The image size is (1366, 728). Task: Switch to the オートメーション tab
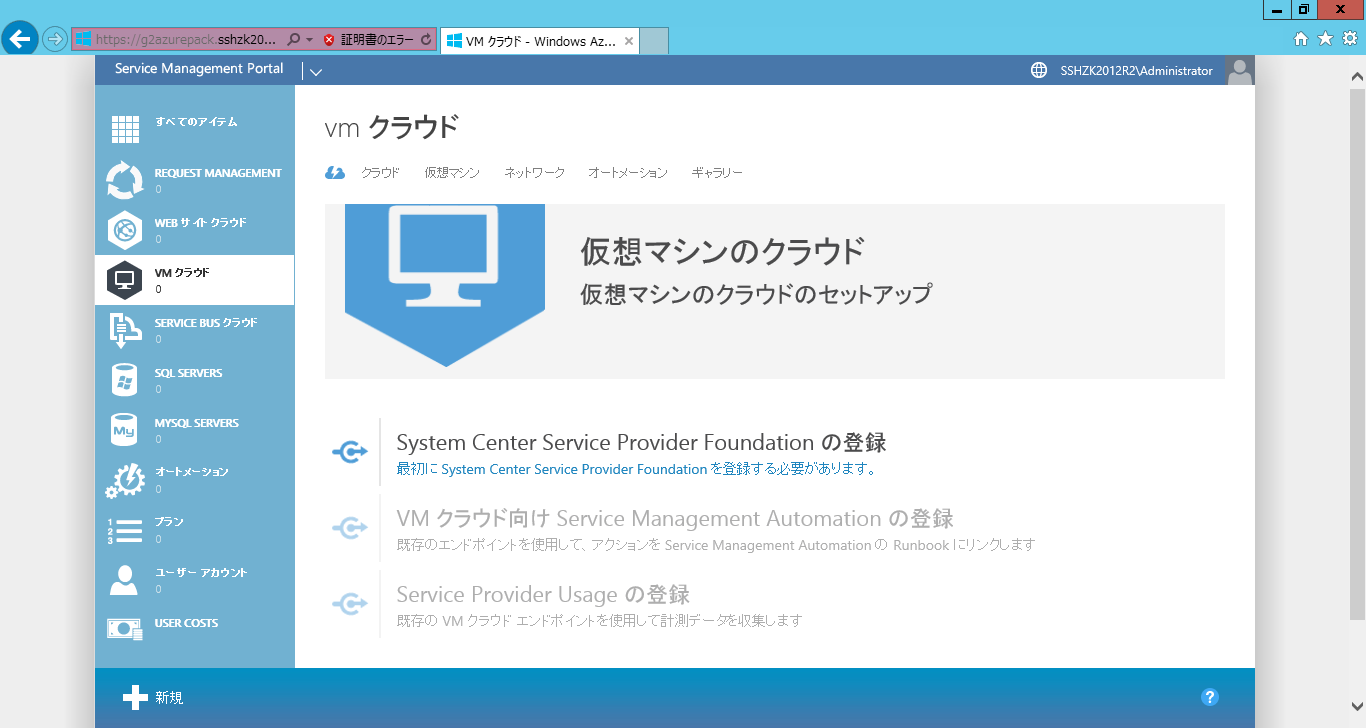tap(628, 173)
